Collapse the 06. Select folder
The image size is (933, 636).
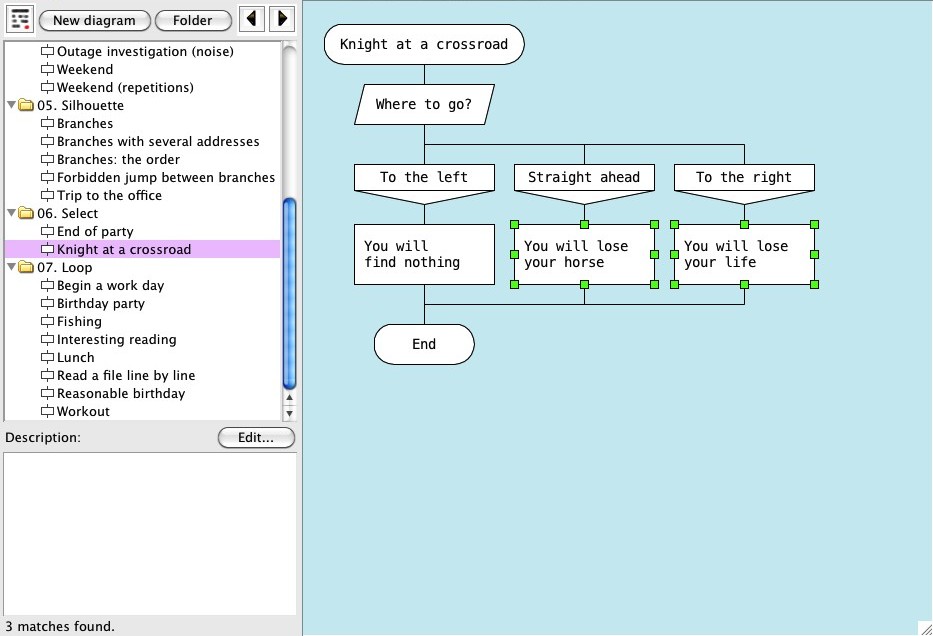click(x=12, y=214)
